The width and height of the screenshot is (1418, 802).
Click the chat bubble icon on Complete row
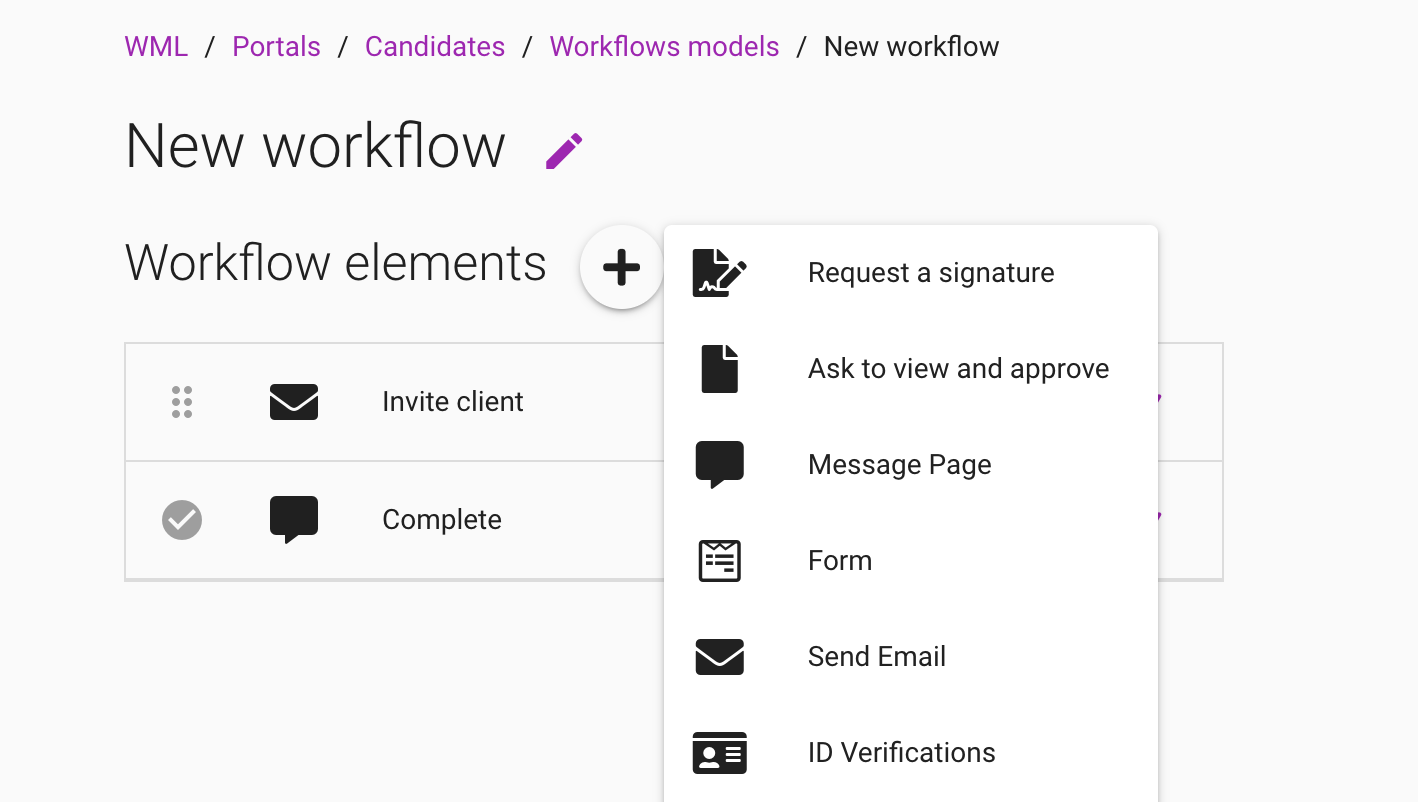click(x=294, y=519)
